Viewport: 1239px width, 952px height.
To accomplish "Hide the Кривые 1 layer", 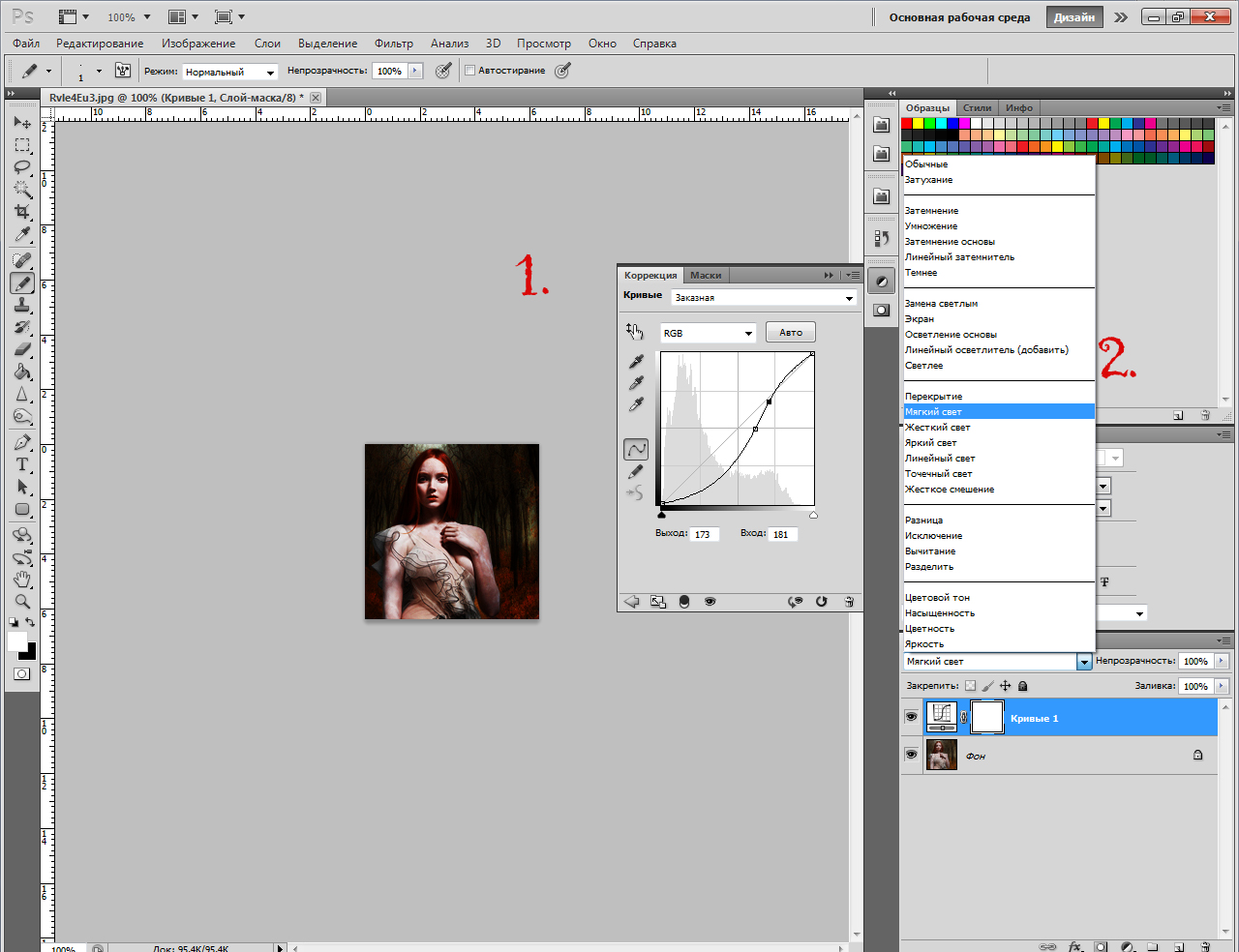I will 911,717.
